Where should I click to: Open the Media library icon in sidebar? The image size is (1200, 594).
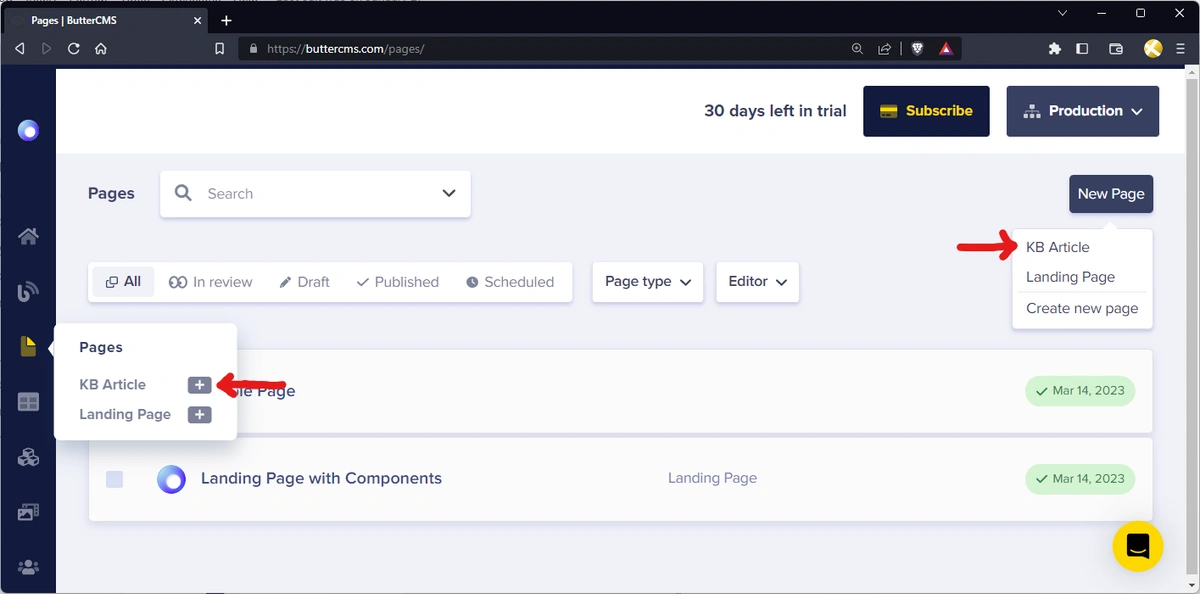[28, 512]
